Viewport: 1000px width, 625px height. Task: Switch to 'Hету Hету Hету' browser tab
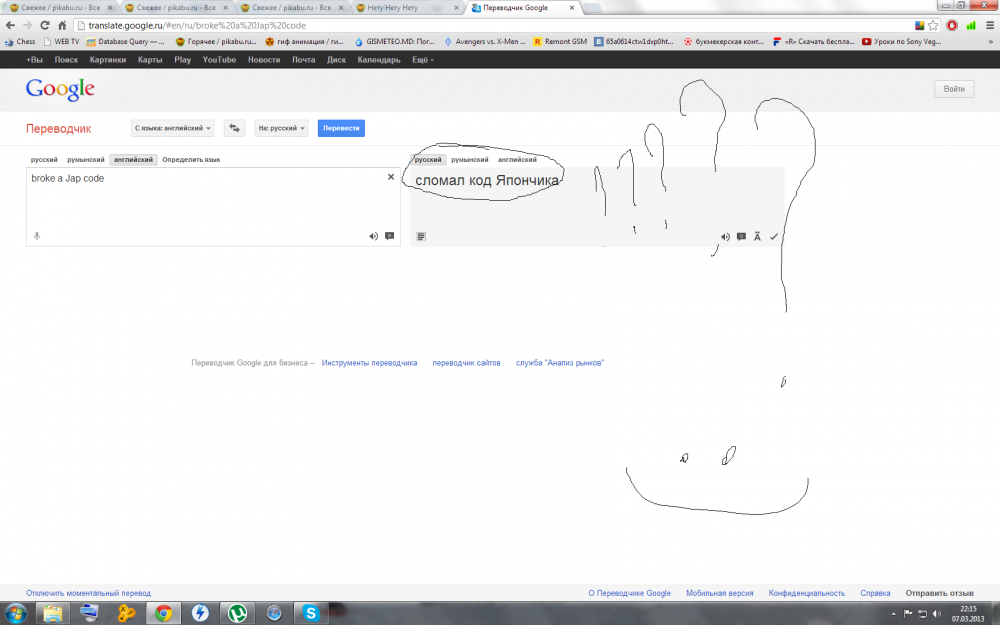[405, 8]
